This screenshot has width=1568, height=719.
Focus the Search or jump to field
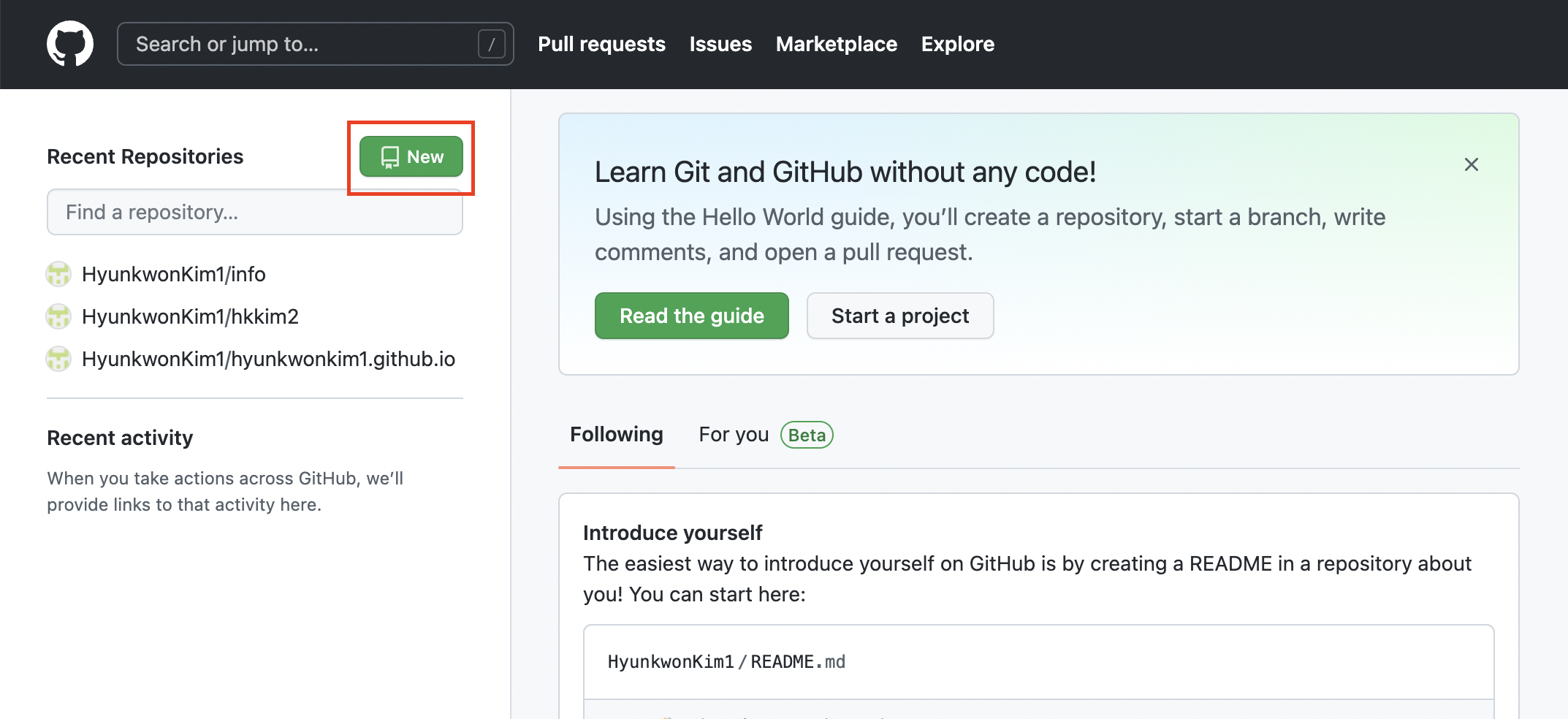[x=315, y=44]
